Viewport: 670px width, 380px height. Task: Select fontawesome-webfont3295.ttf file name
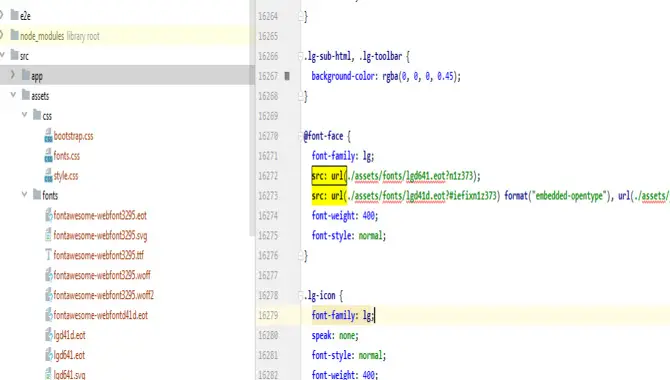point(99,255)
